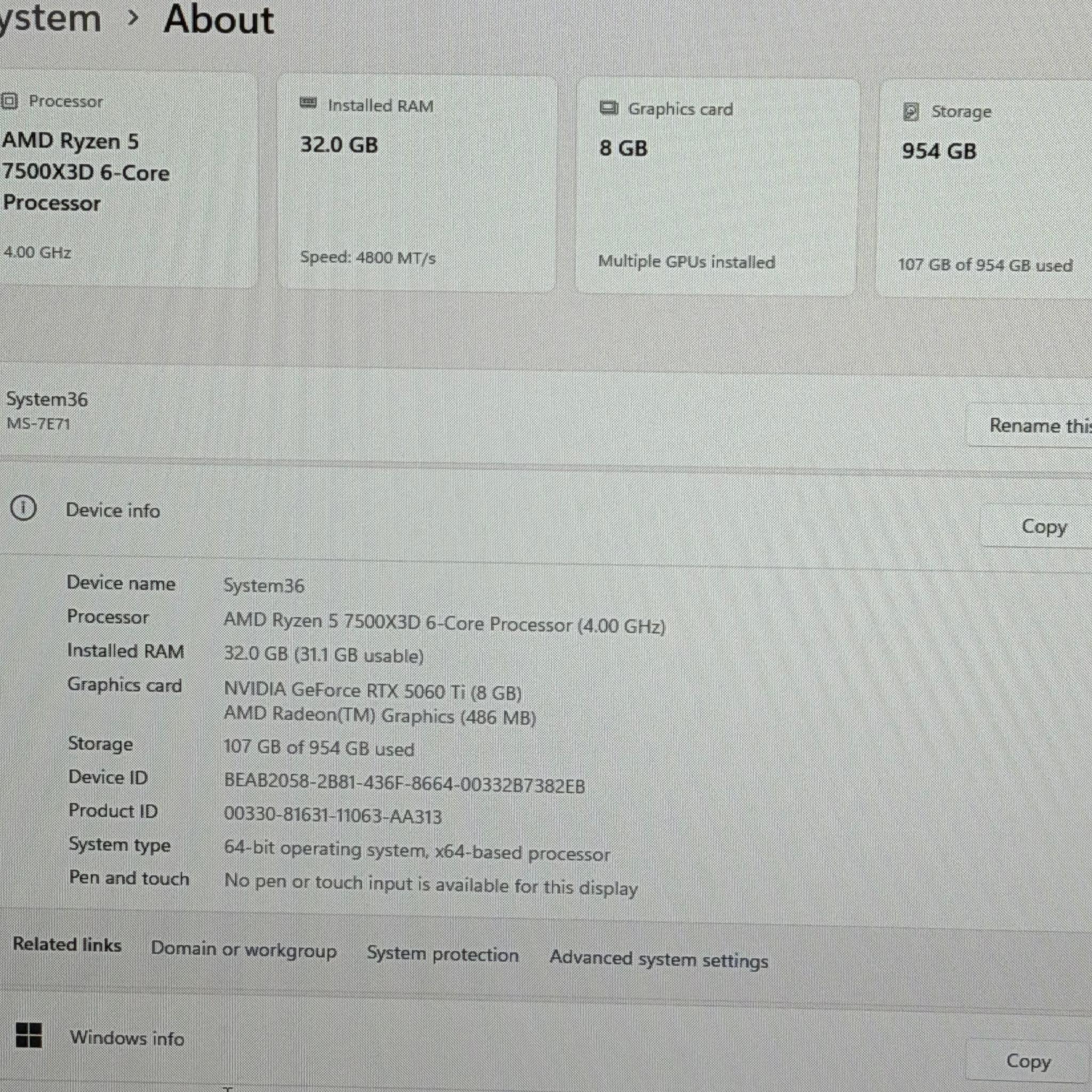Click the Processor title in the top card
The width and height of the screenshot is (1092, 1092).
point(66,101)
